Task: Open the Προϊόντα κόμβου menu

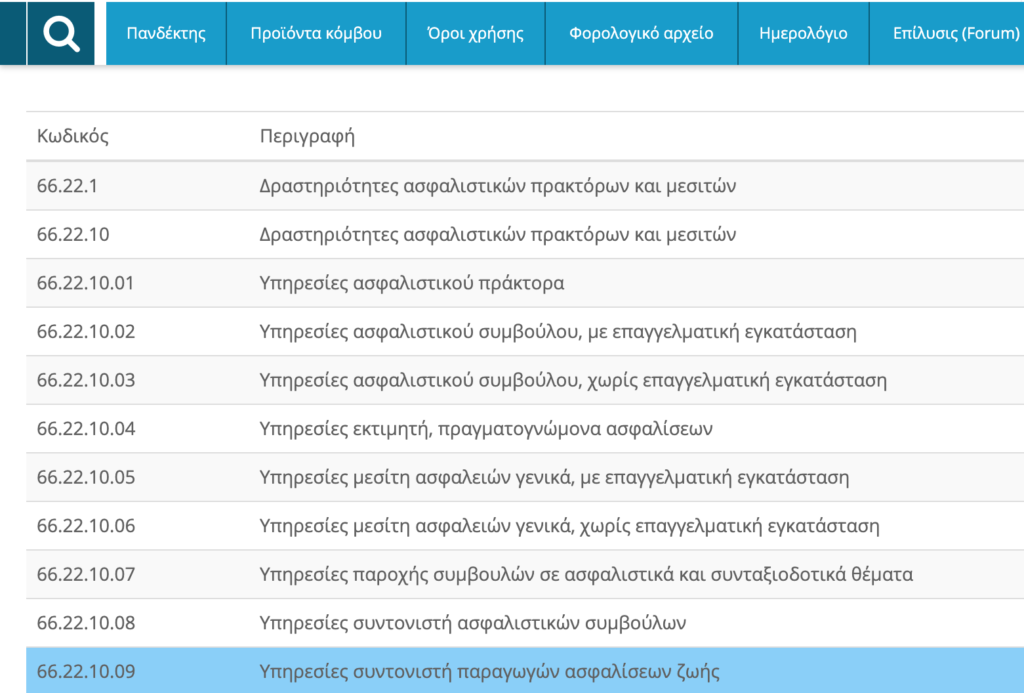Action: pyautogui.click(x=316, y=33)
